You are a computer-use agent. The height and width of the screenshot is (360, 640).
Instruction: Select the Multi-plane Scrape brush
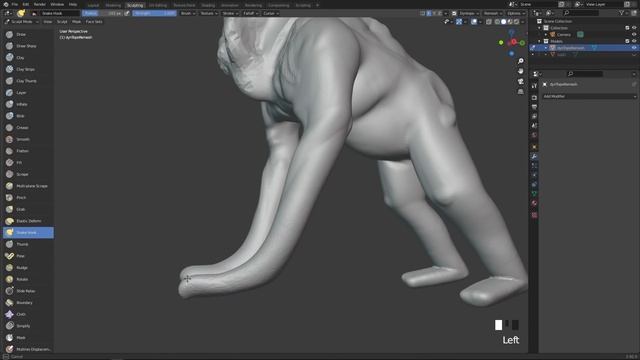(x=28, y=186)
